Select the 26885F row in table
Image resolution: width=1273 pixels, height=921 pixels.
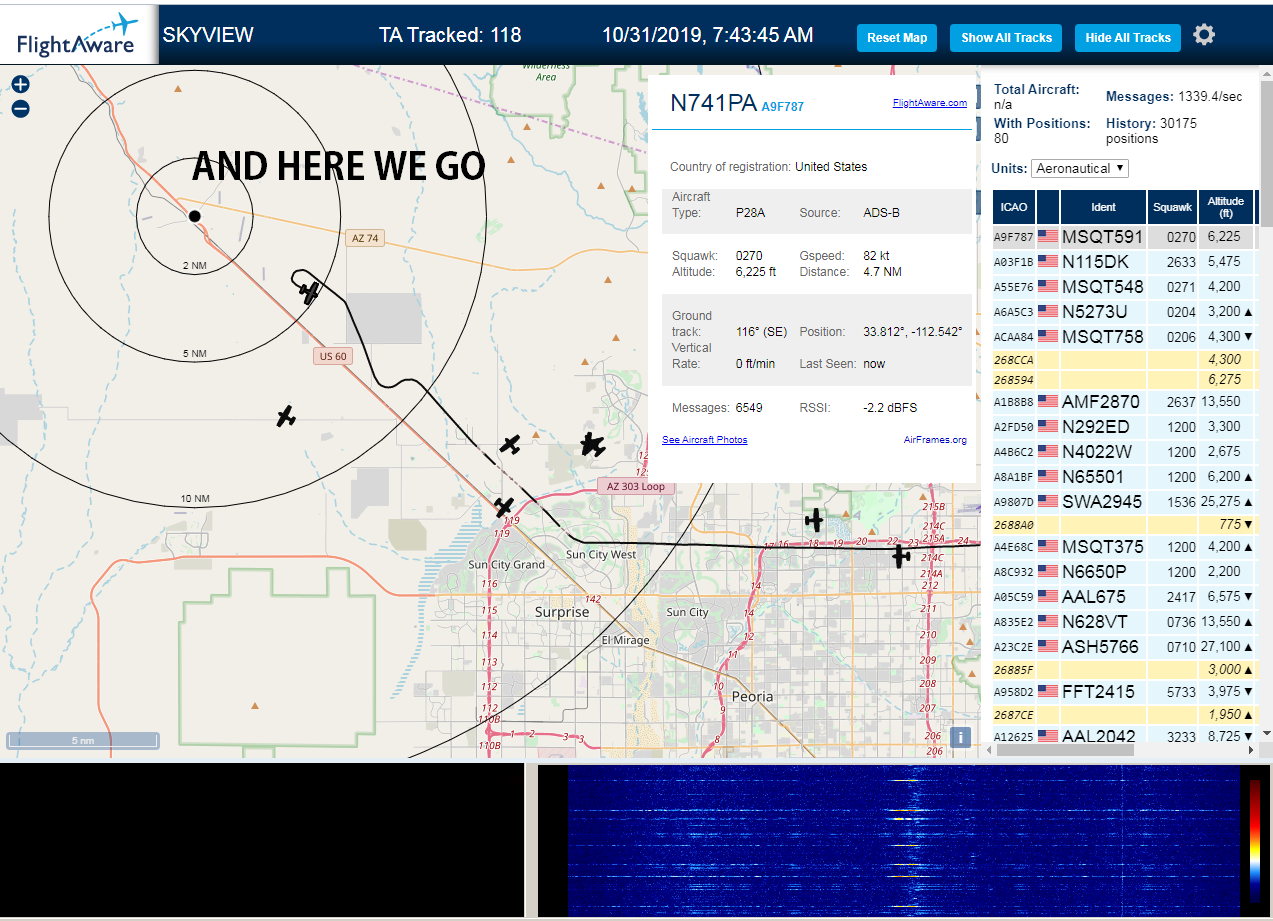(1123, 669)
